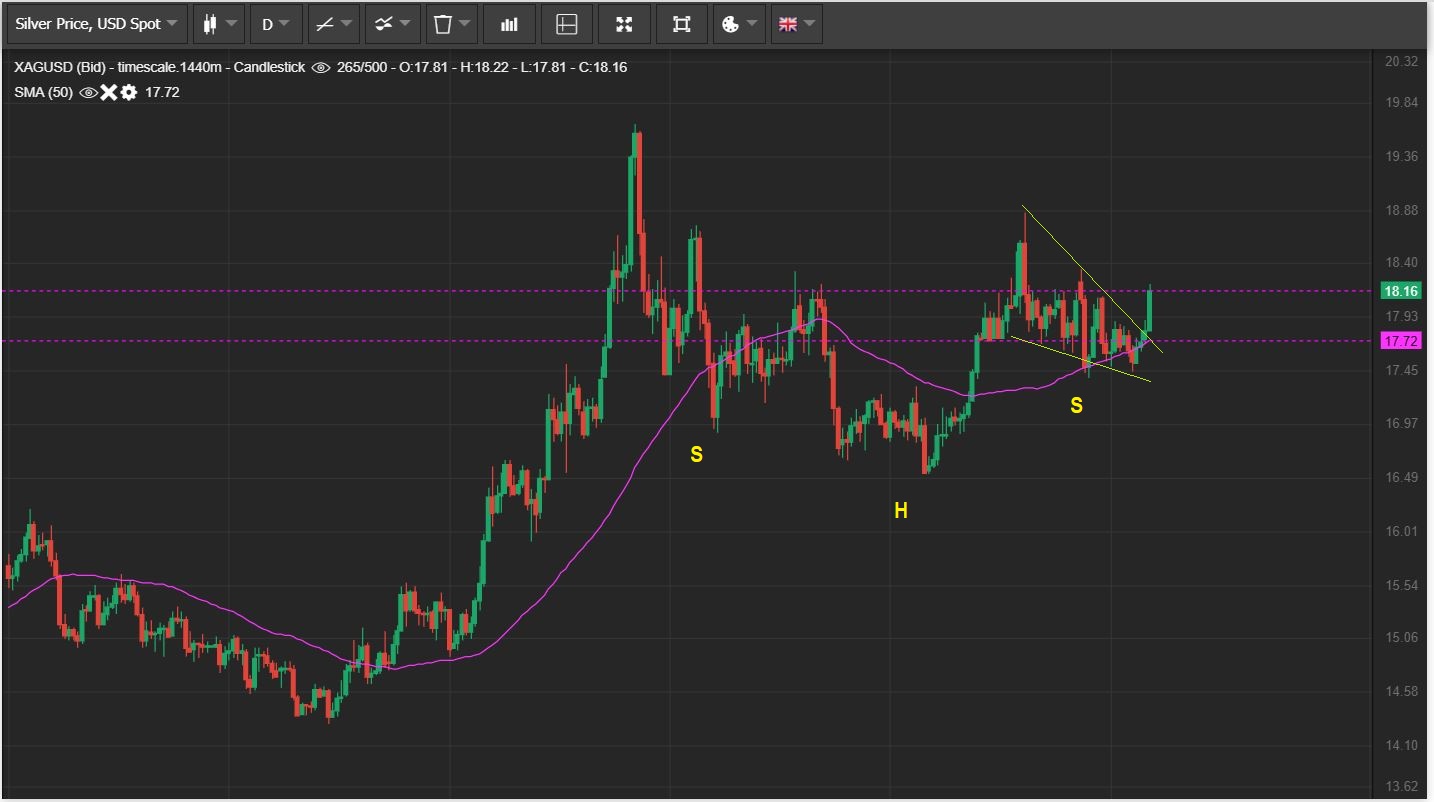Click the 14.58 price axis label

pos(1402,691)
